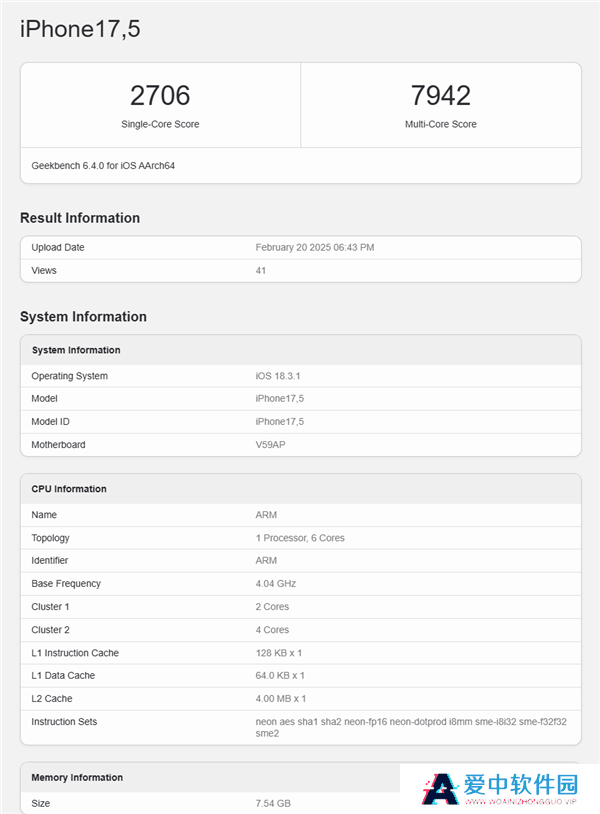The width and height of the screenshot is (600, 814).
Task: Select the Identifier value ARM
Action: pos(266,561)
